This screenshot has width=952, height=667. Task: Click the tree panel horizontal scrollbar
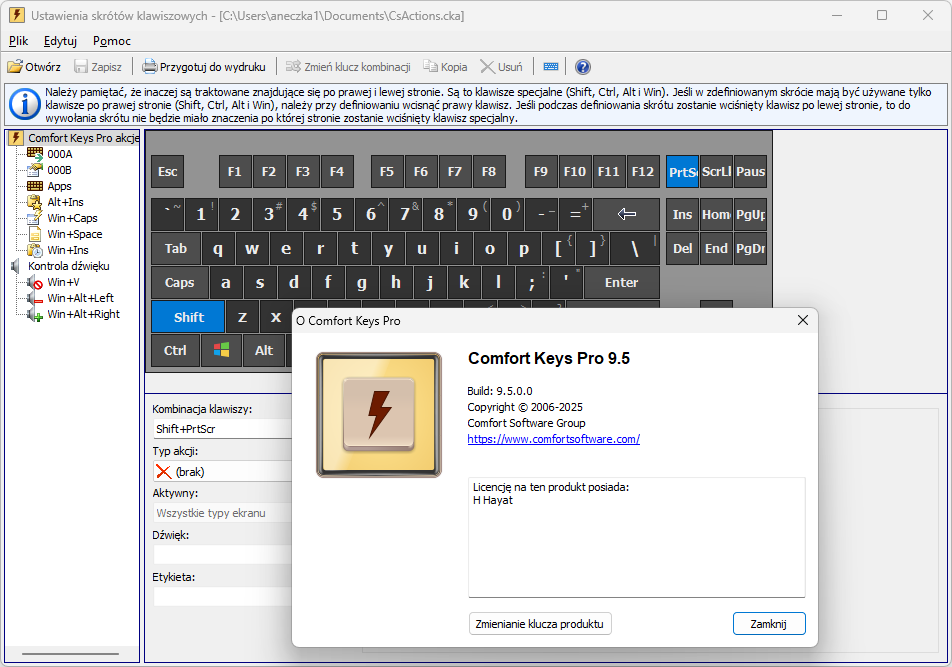70,654
